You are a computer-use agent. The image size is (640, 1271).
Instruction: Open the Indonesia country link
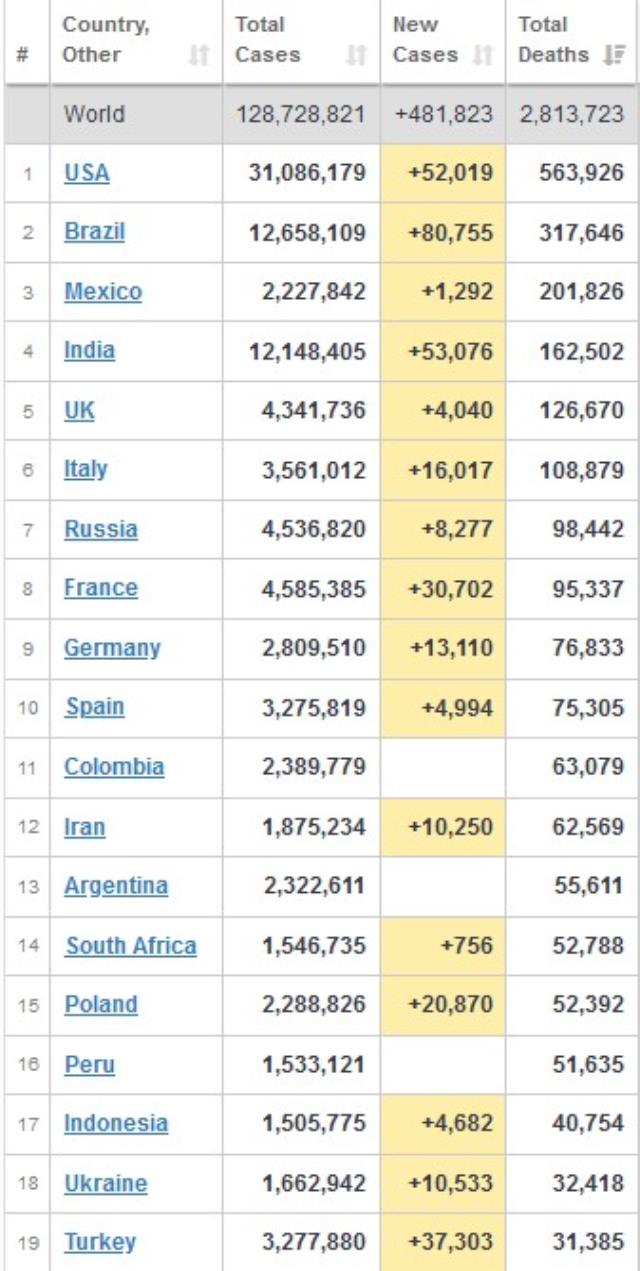(116, 1123)
